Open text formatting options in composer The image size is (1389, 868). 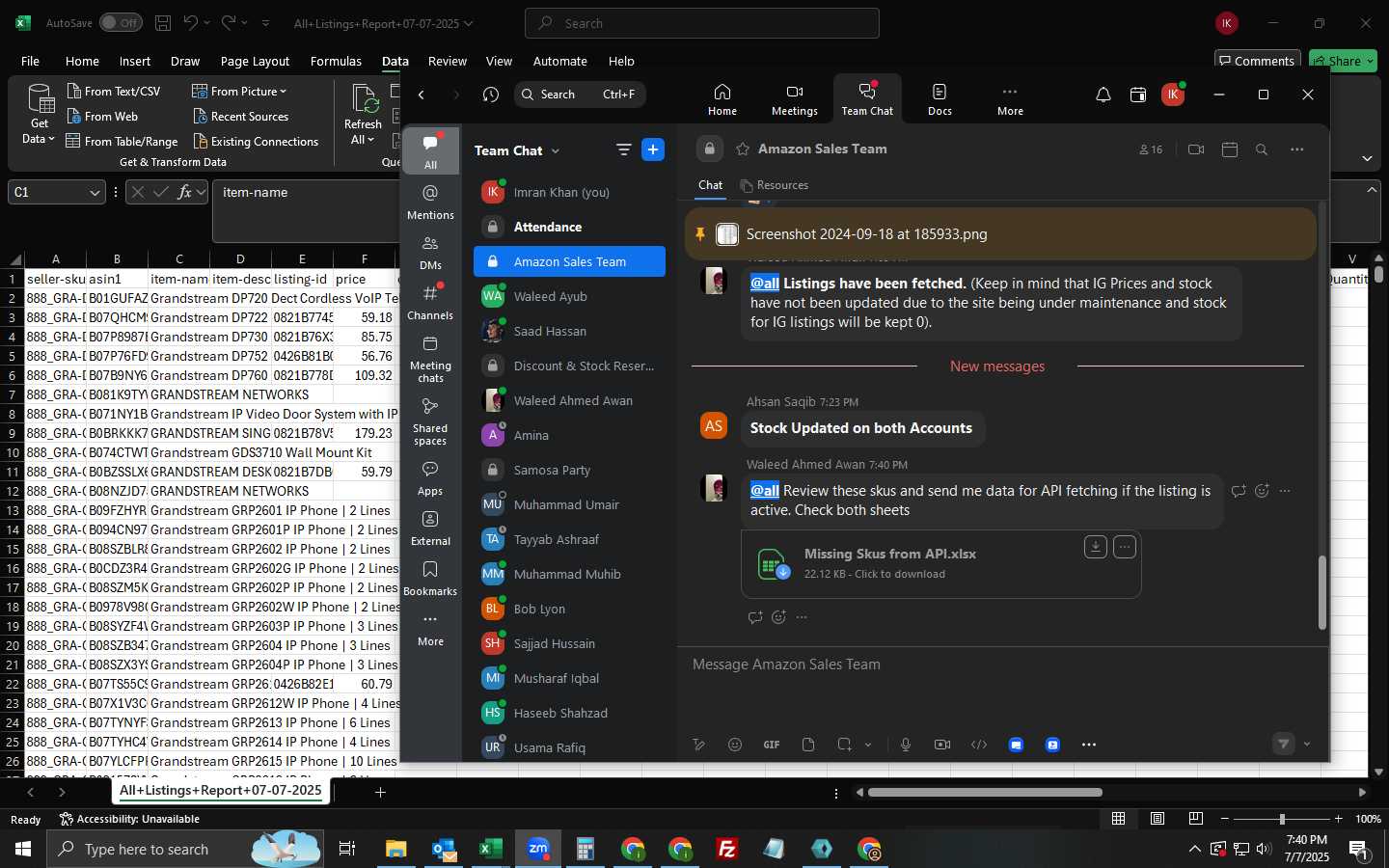click(699, 745)
